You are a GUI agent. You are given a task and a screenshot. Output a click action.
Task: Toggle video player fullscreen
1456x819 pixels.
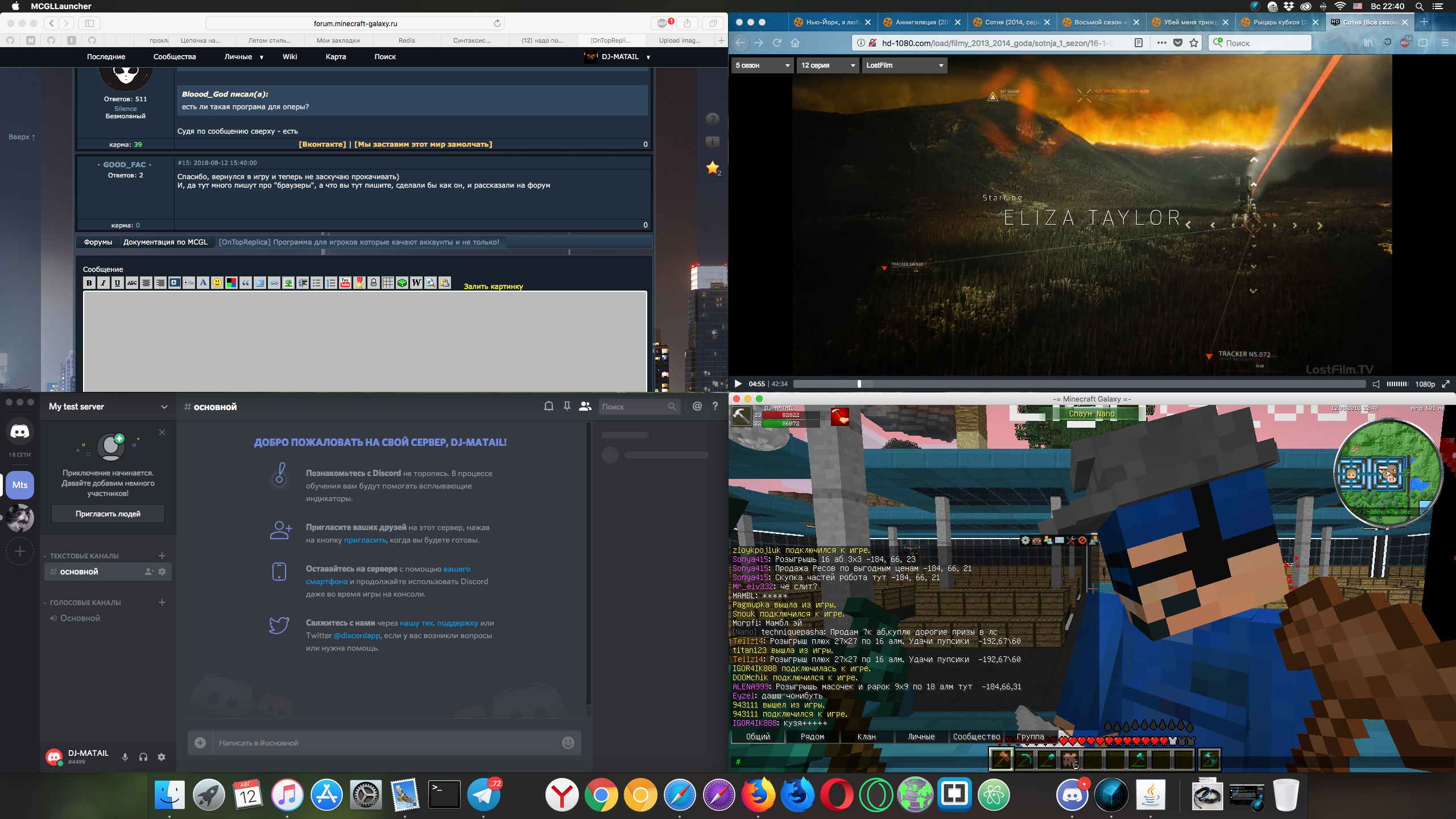point(1446,384)
